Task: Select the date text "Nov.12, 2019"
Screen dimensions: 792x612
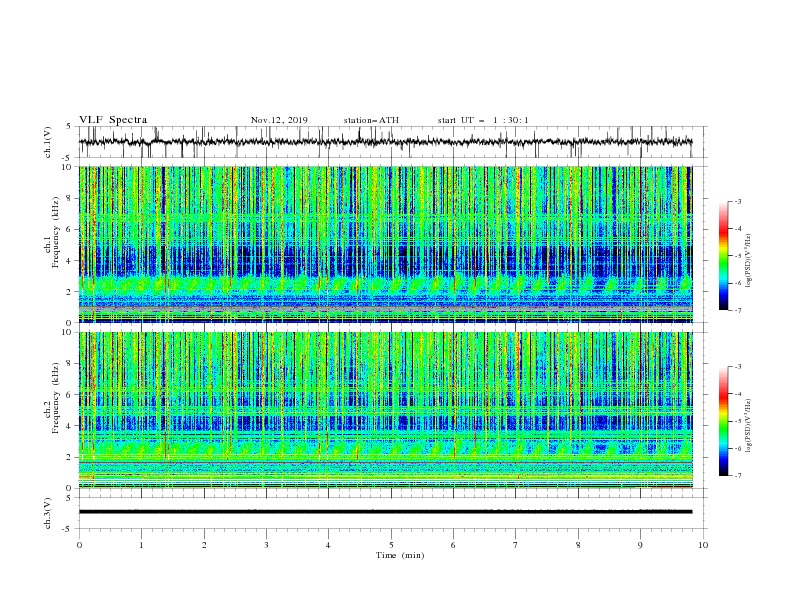Action: coord(279,120)
